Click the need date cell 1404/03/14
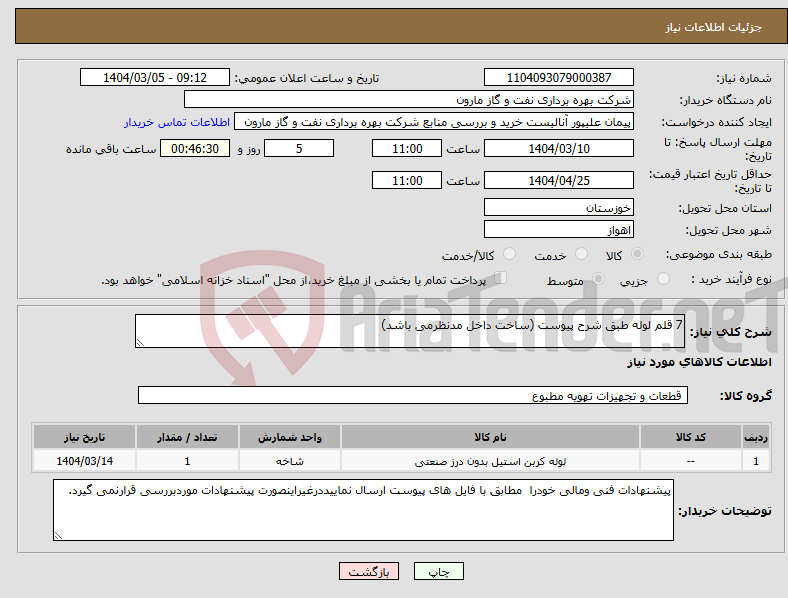Viewport: 788px width, 598px height. (84, 461)
